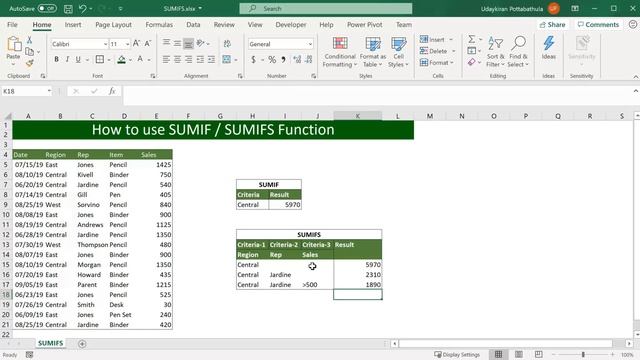Toggle Center horizontal text alignment
Viewport: 640px width, 360px height.
(x=178, y=60)
